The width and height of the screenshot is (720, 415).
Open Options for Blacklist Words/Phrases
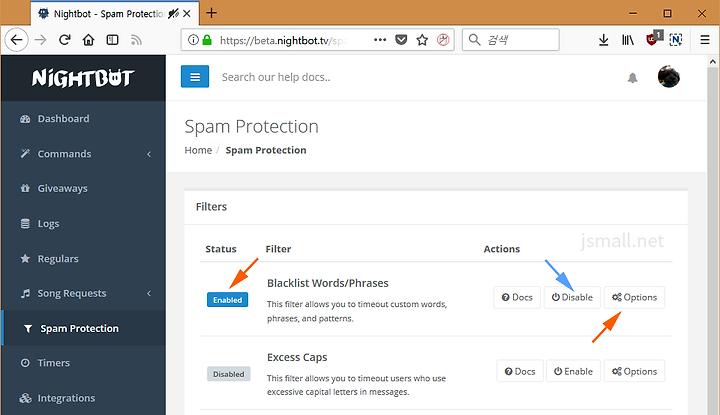click(x=634, y=297)
